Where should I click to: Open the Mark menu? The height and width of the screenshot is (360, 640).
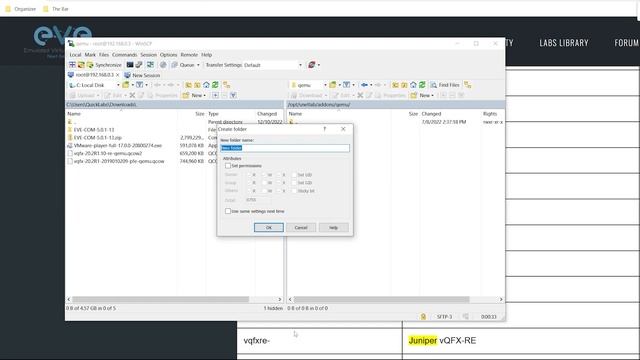point(90,55)
